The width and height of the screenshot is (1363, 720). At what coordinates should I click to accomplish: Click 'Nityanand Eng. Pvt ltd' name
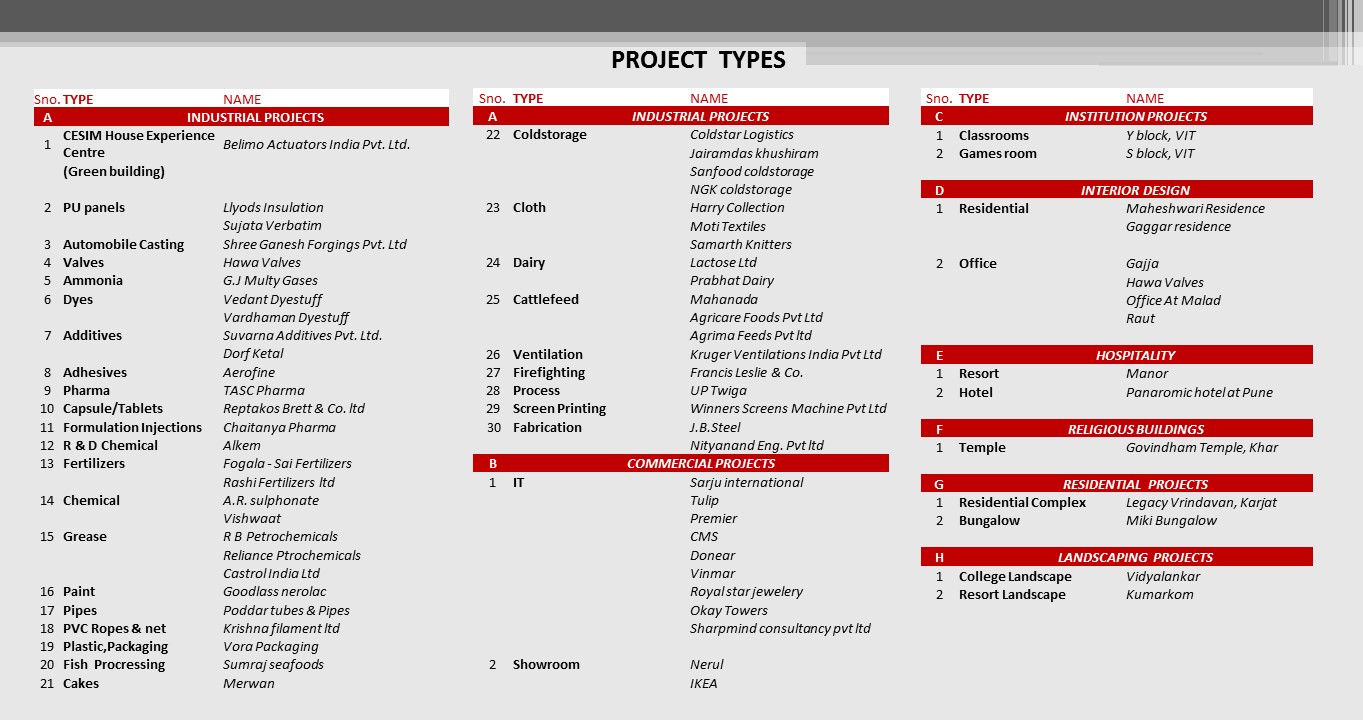[x=757, y=446]
